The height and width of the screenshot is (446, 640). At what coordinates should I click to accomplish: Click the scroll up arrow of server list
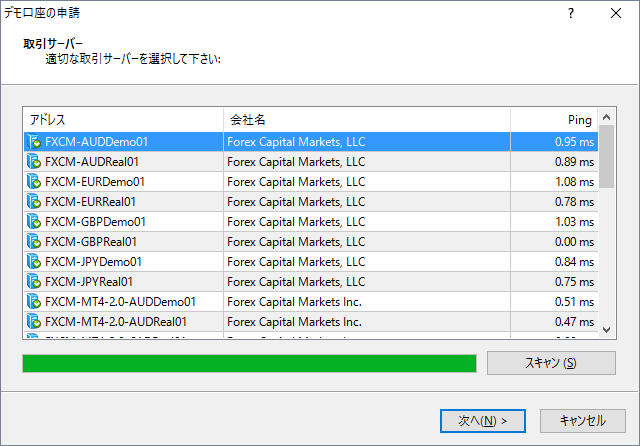point(607,117)
